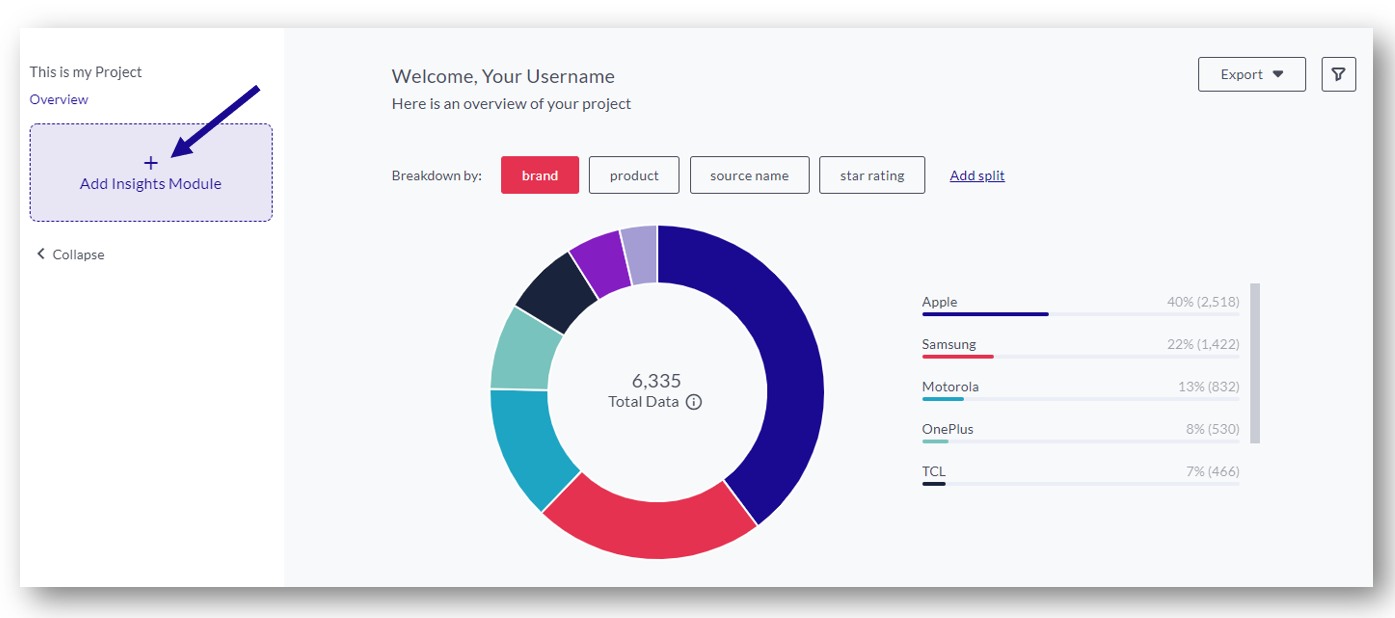The image size is (1395, 618).
Task: Click the Apple progress bar in legend
Action: 985,314
